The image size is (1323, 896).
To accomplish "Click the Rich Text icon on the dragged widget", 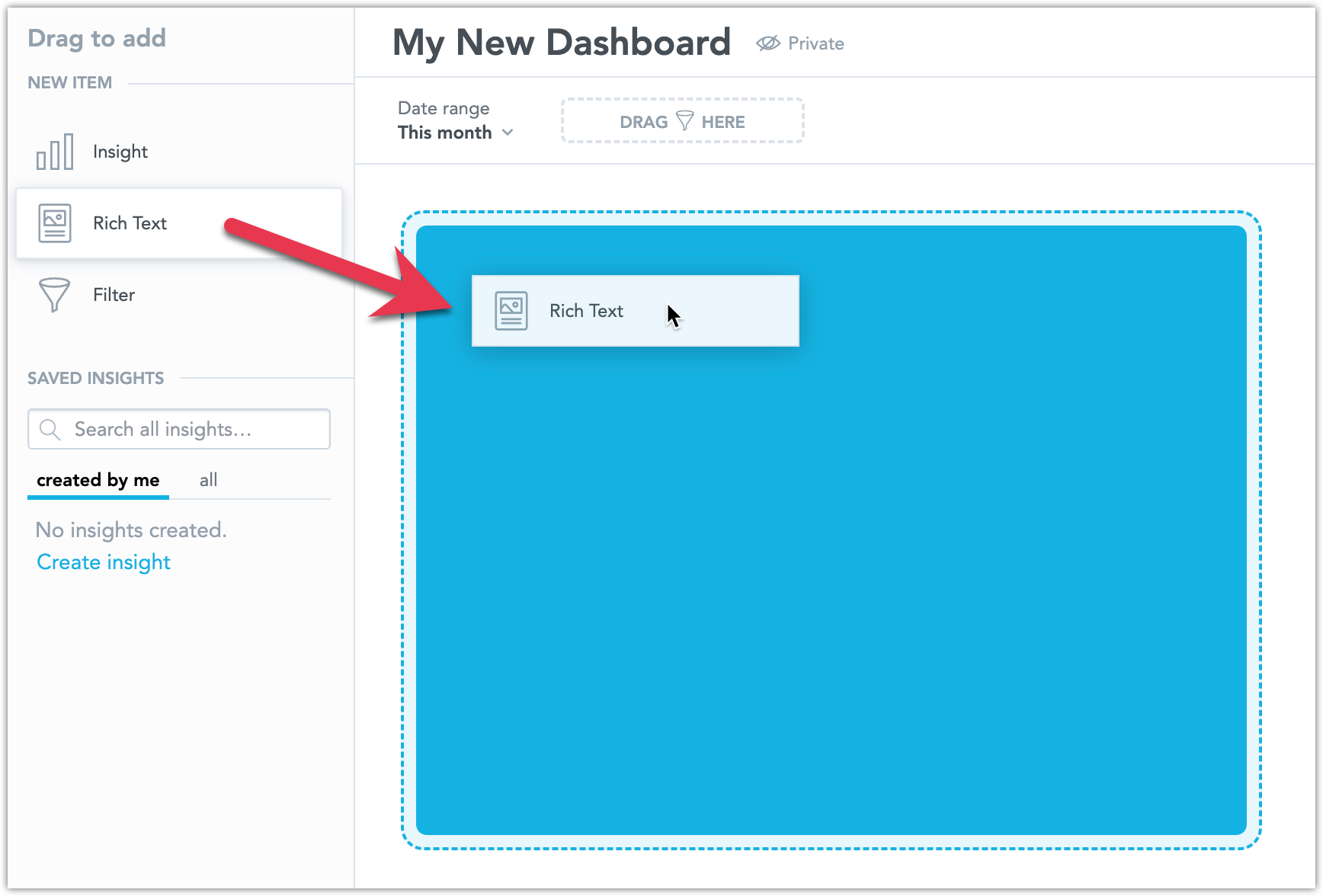I will 511,310.
